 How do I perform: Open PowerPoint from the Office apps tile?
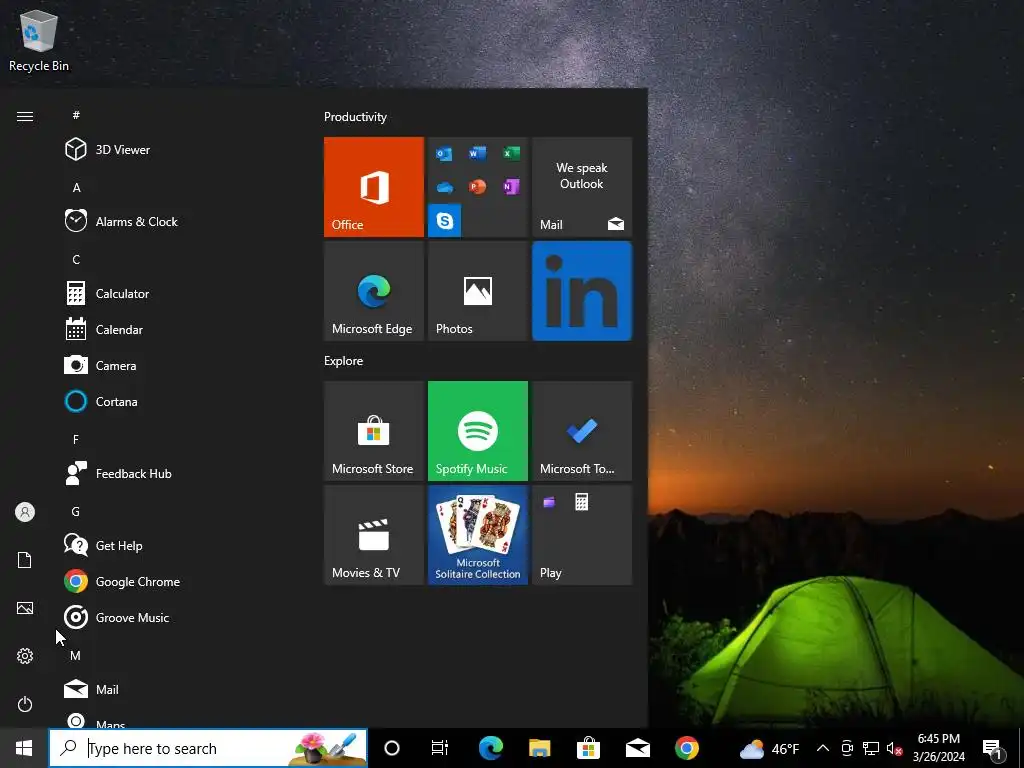477,187
